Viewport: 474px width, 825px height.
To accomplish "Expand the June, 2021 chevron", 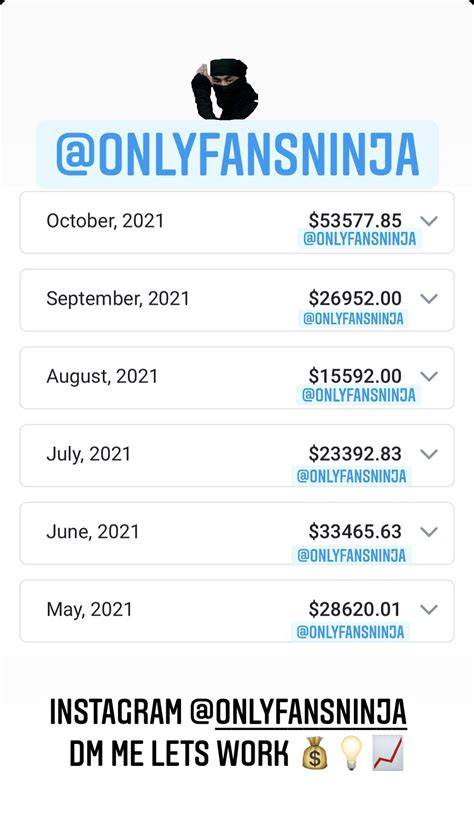I will pyautogui.click(x=429, y=532).
